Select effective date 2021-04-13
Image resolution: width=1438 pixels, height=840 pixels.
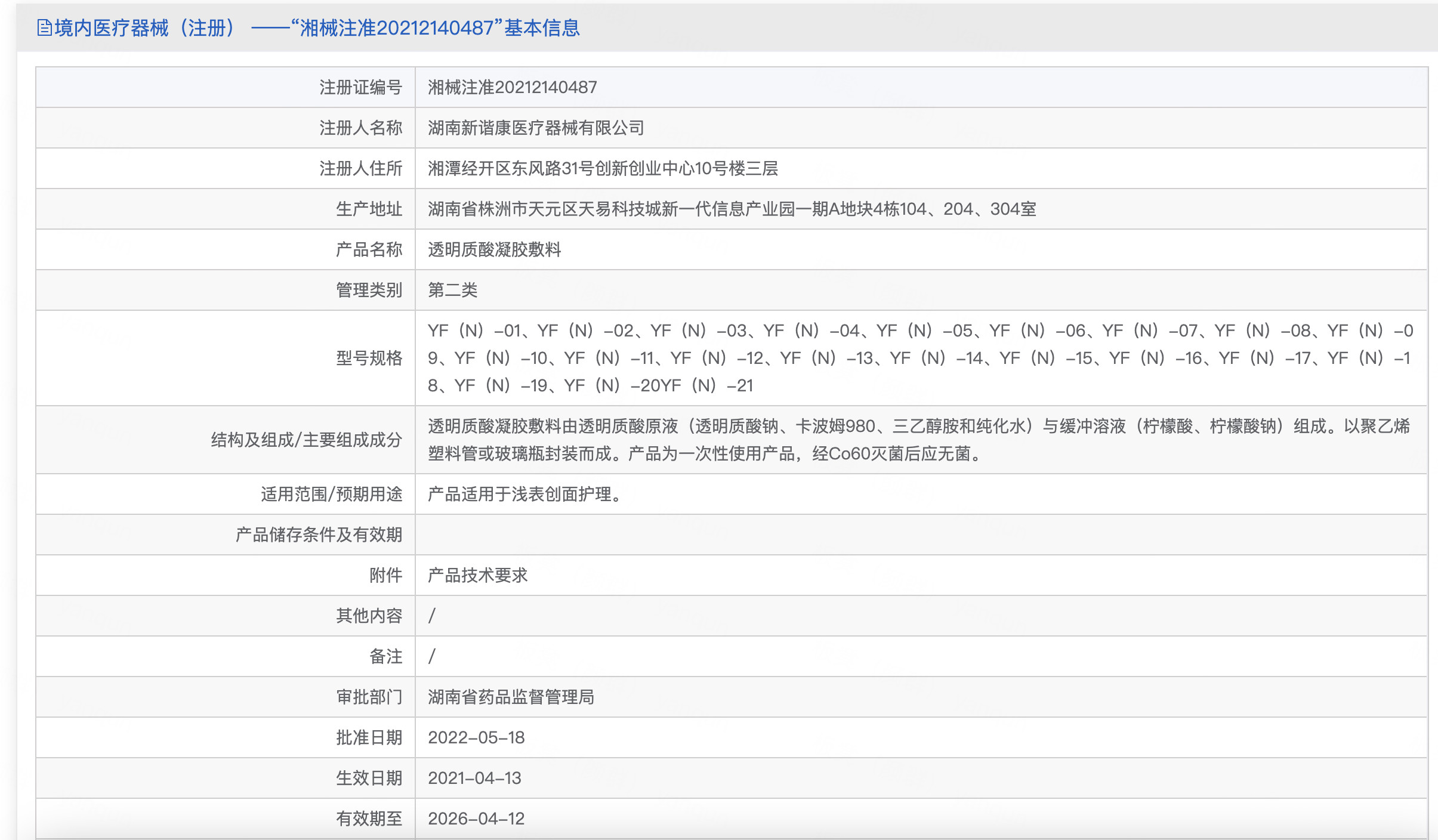pos(475,778)
